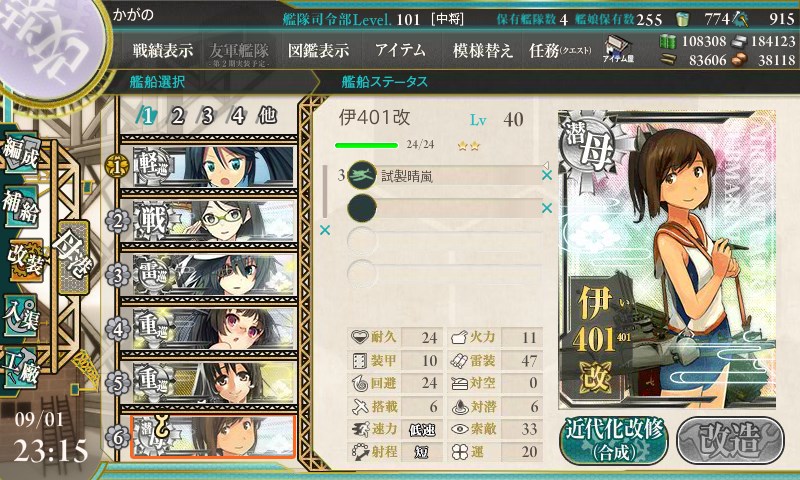The height and width of the screenshot is (480, 800).
Task: Open the 戦績表示 records menu
Action: [x=163, y=50]
